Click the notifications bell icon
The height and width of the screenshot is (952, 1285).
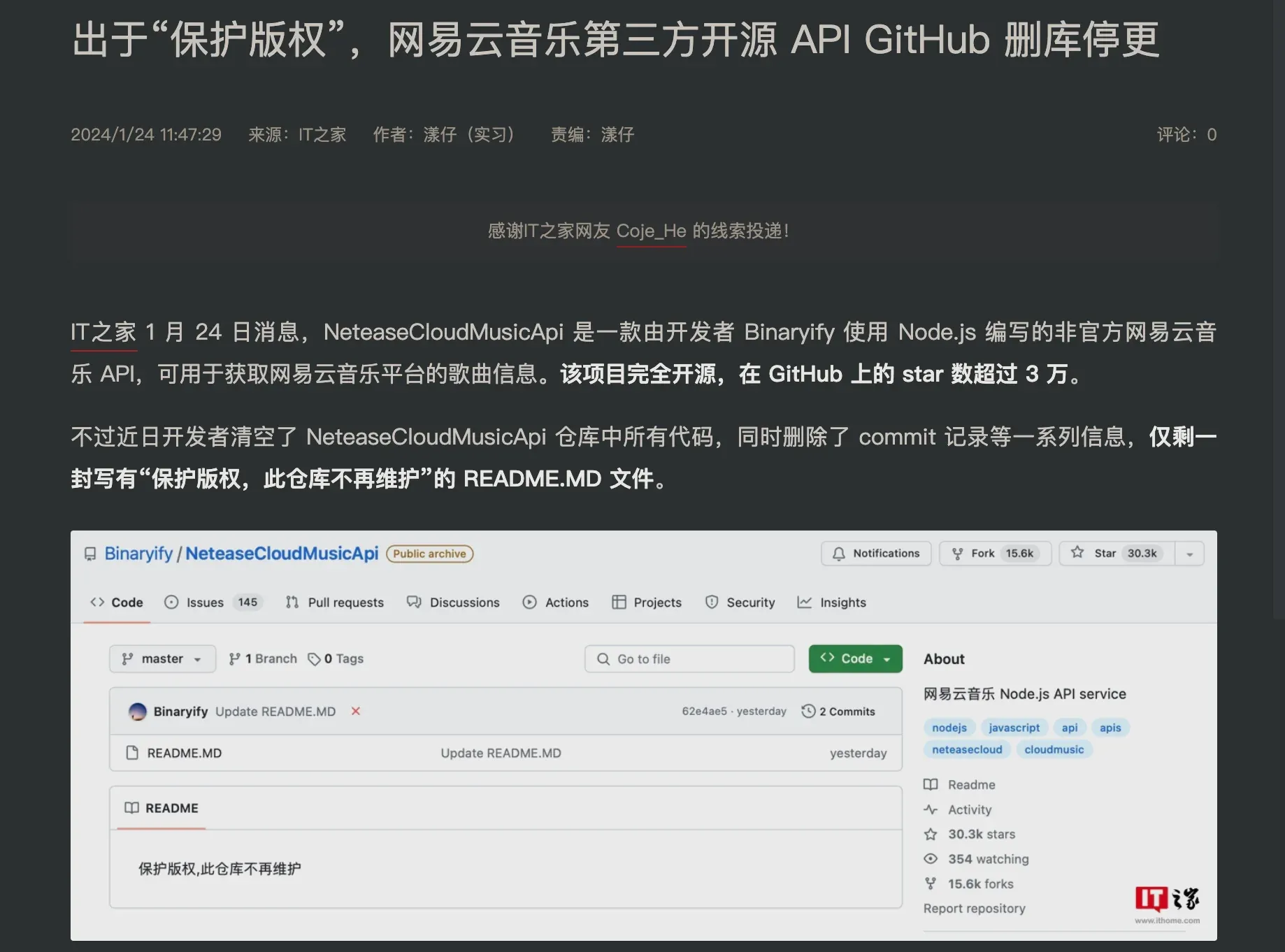tap(838, 553)
